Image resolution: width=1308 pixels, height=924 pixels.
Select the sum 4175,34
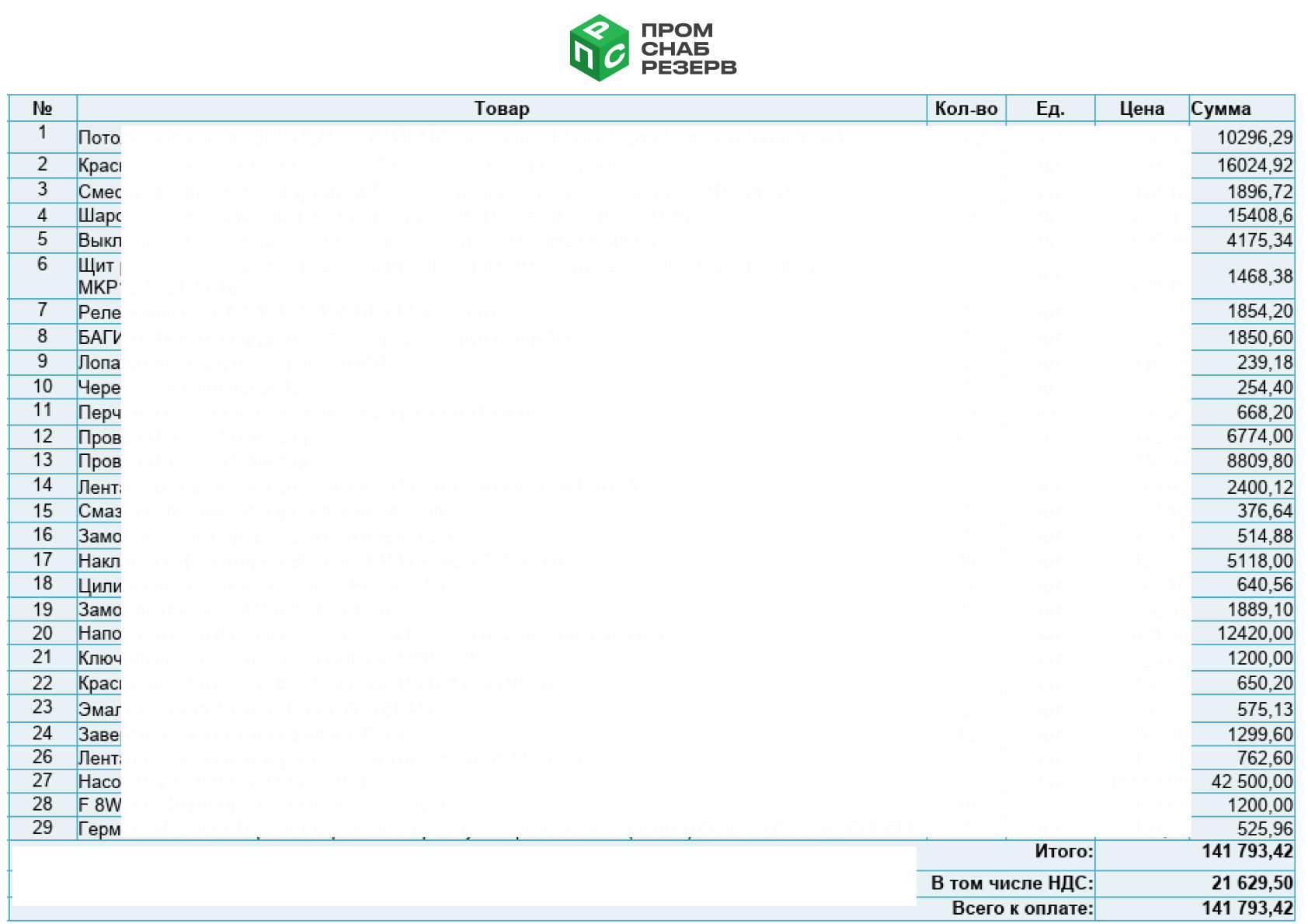point(1260,241)
